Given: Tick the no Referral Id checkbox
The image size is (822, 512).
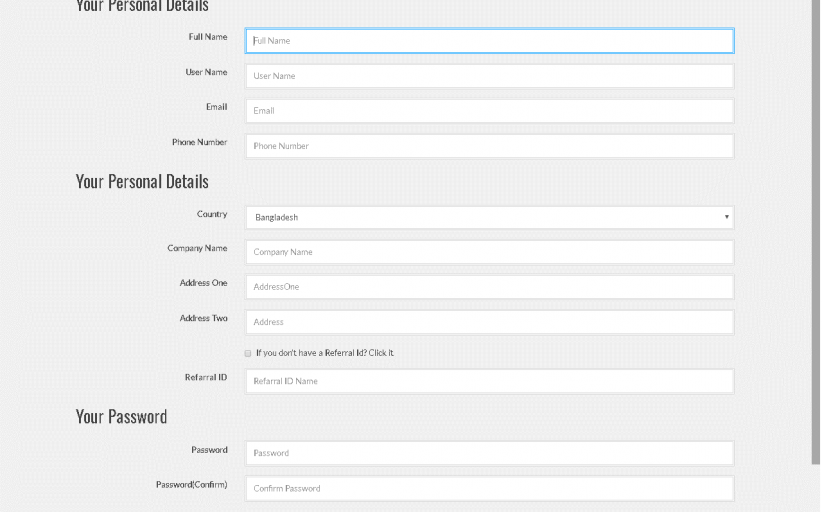Looking at the screenshot, I should click(248, 353).
